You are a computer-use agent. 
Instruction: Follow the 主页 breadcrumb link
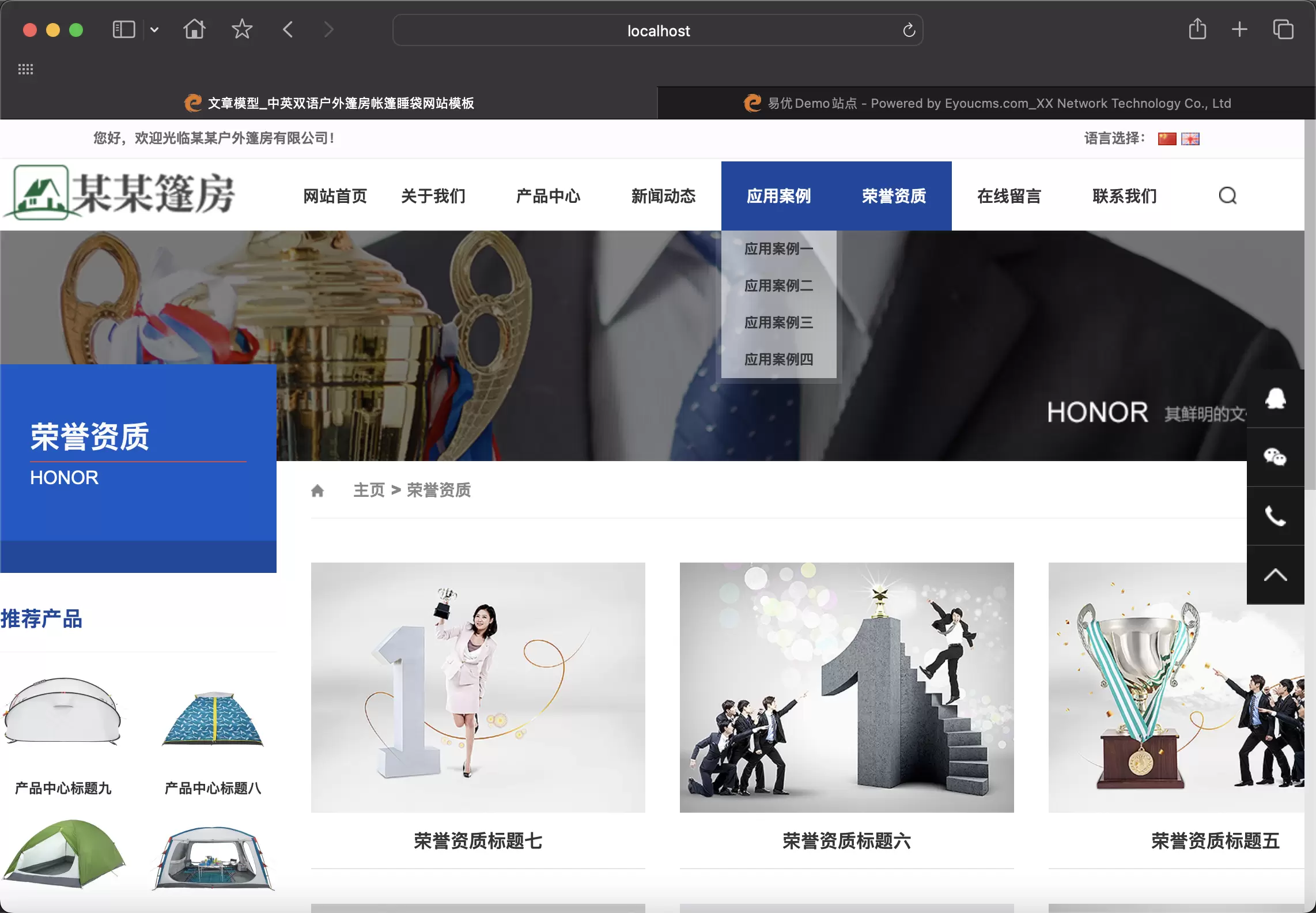[369, 491]
